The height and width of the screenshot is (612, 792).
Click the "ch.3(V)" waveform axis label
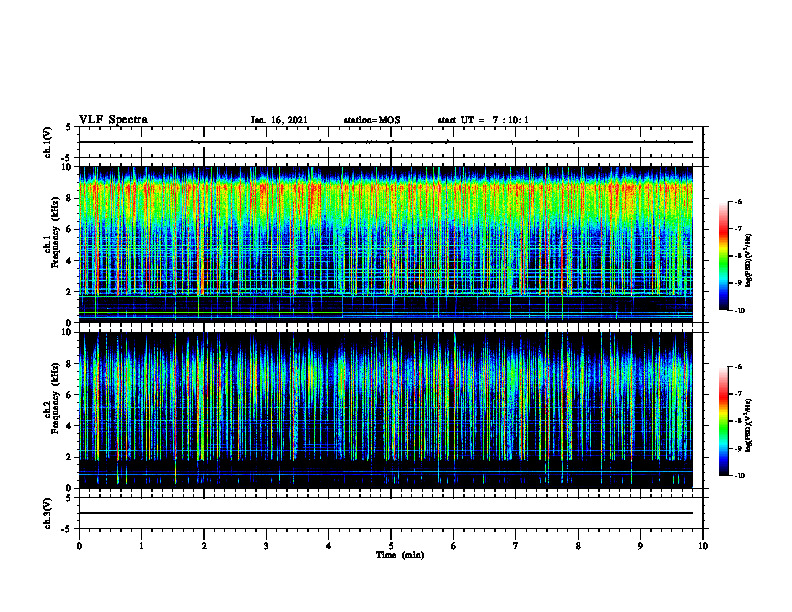point(48,513)
